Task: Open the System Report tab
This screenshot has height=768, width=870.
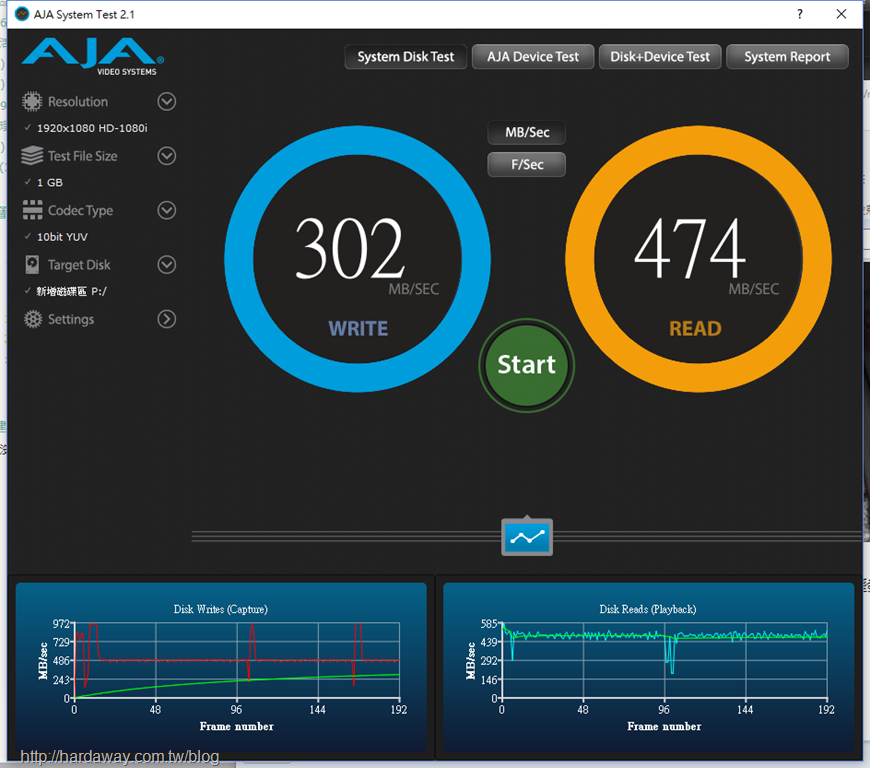Action: point(787,57)
